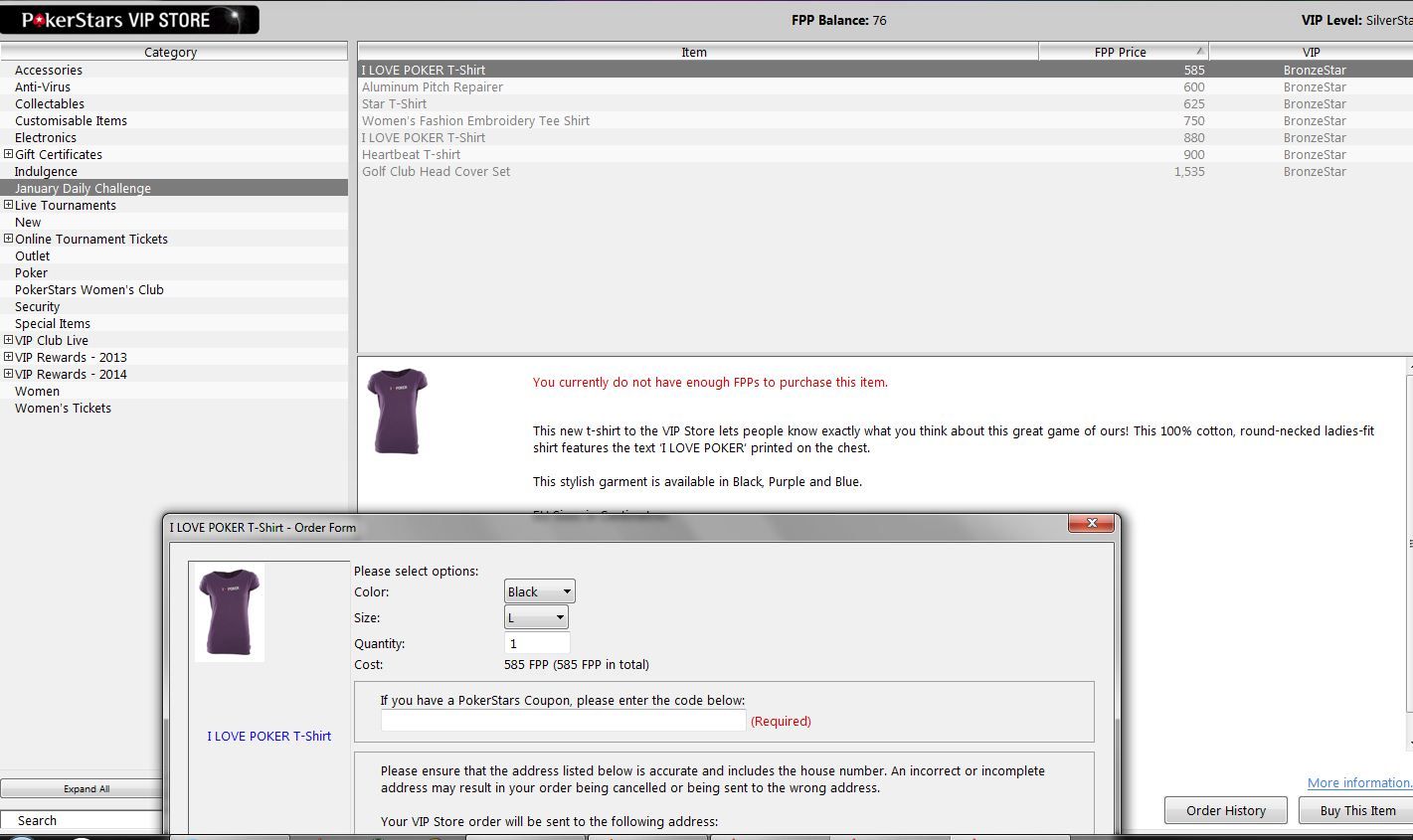Expand Online Tournament Tickets tree node
The image size is (1413, 840).
(8, 239)
